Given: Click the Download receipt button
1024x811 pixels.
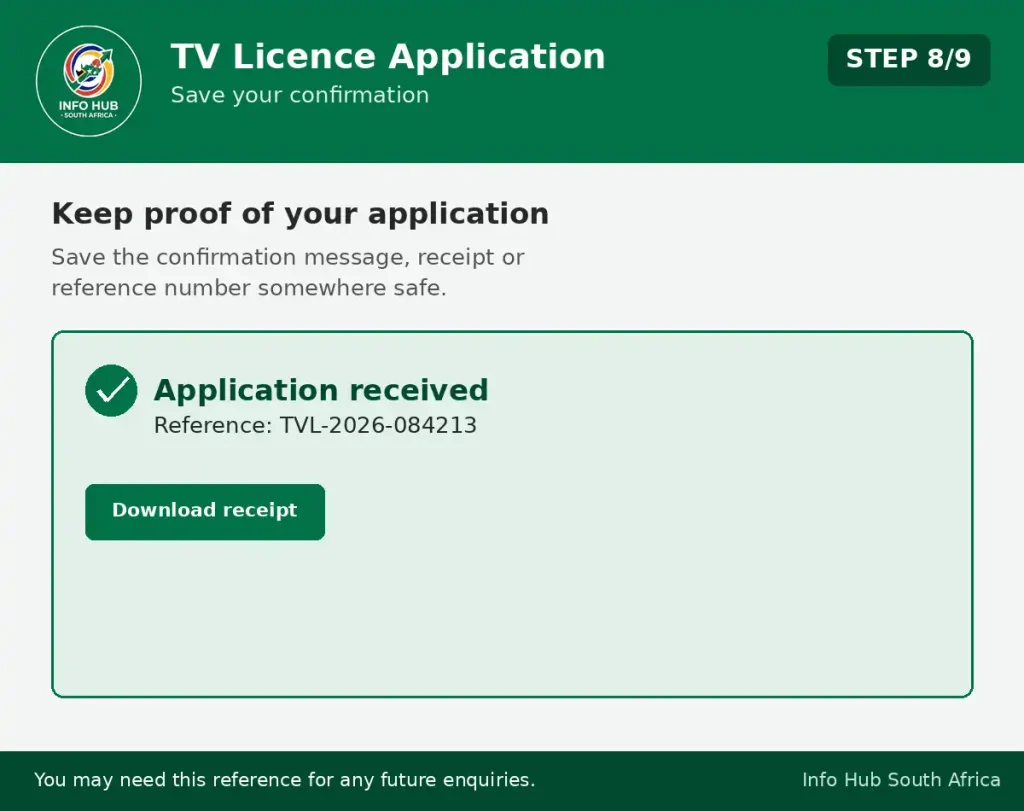Looking at the screenshot, I should pos(204,511).
